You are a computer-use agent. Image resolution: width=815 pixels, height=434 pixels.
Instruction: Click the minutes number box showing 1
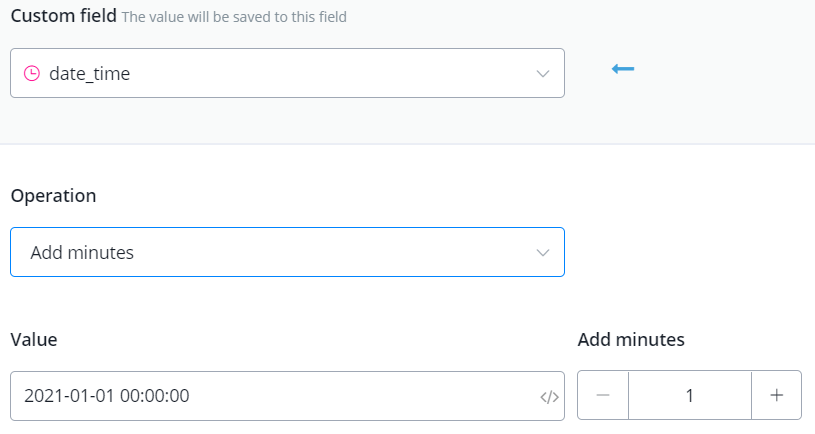689,396
